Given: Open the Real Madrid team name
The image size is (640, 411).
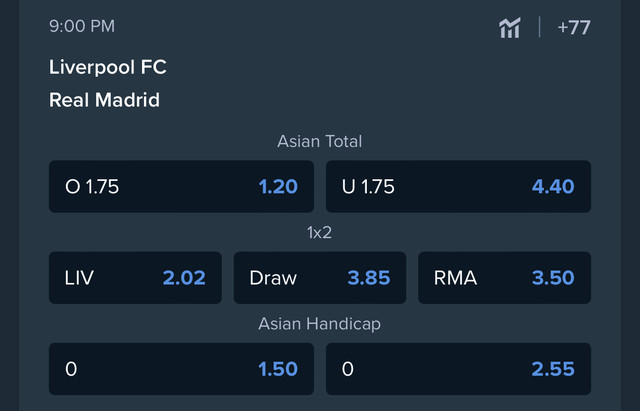Looking at the screenshot, I should pos(104,100).
